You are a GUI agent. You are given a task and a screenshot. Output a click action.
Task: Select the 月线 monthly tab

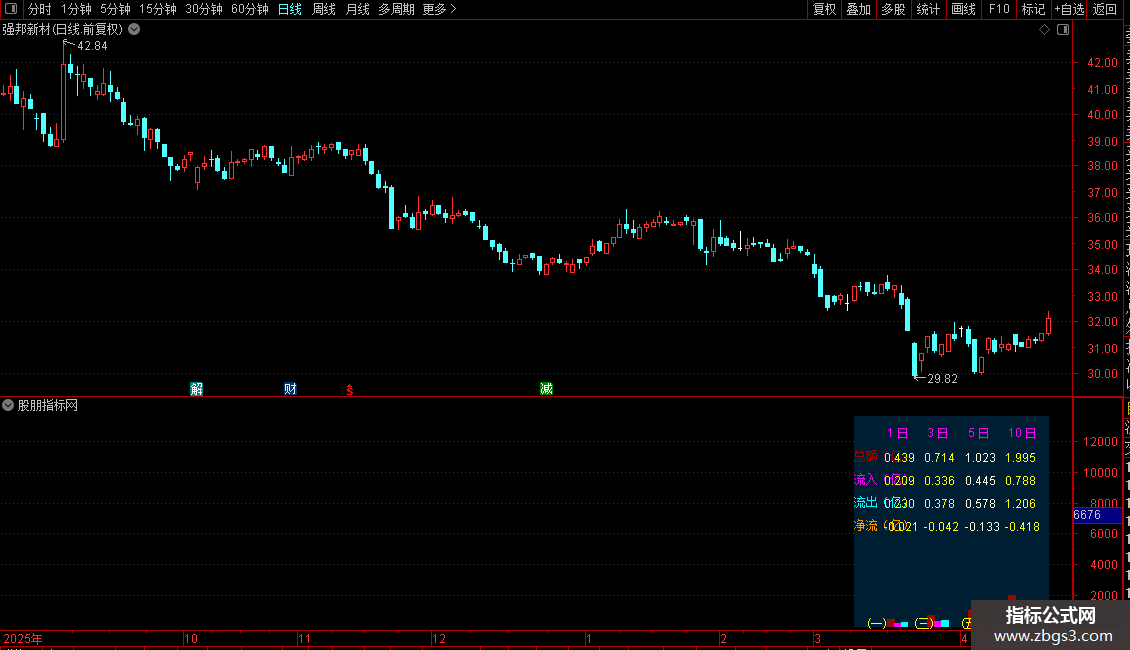click(357, 9)
